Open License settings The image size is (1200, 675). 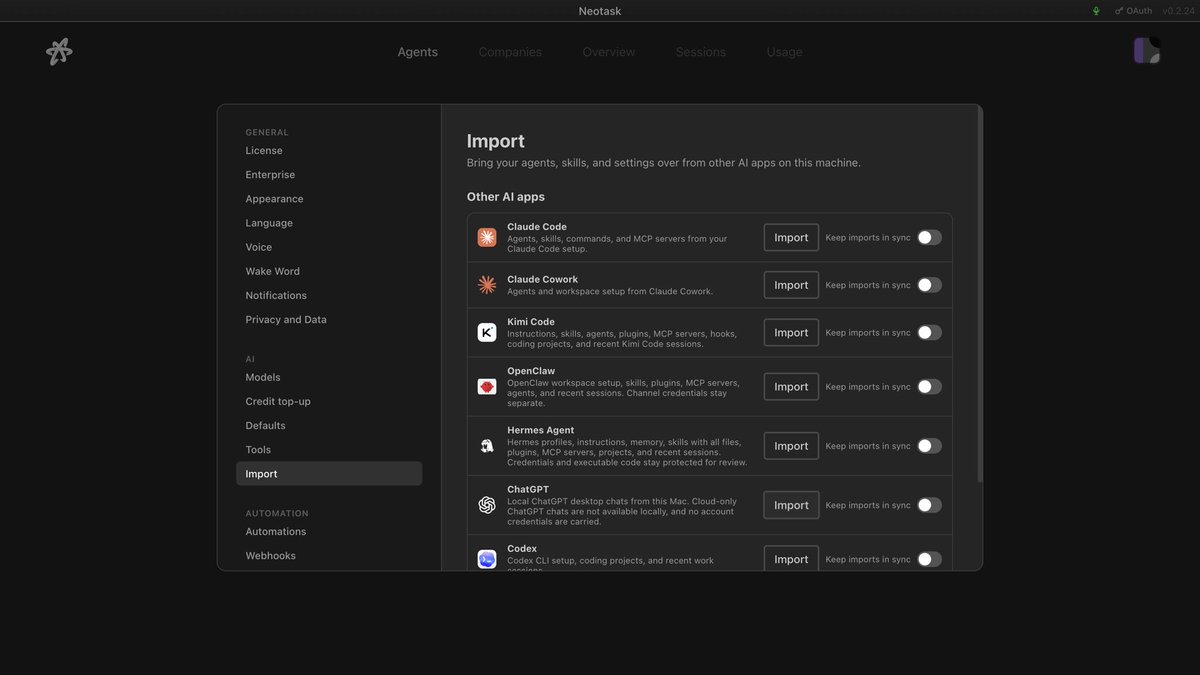(x=329, y=151)
